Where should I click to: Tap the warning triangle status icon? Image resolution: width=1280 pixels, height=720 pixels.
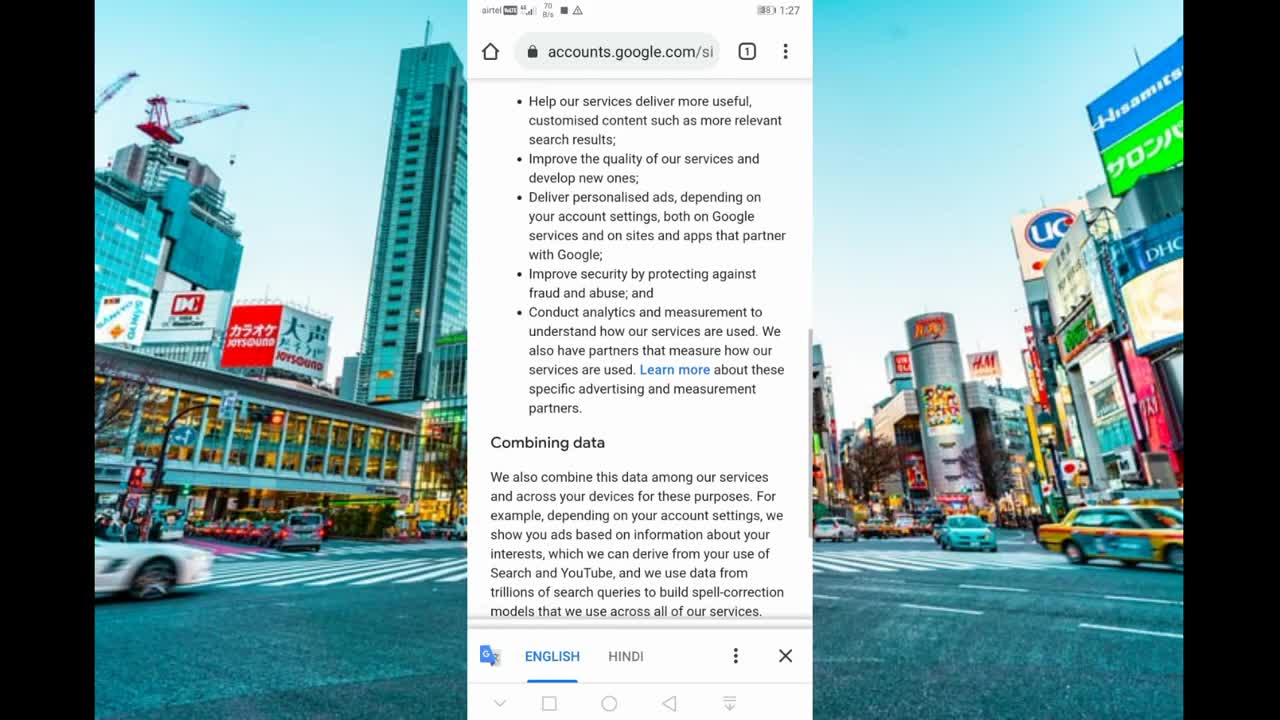(x=577, y=10)
